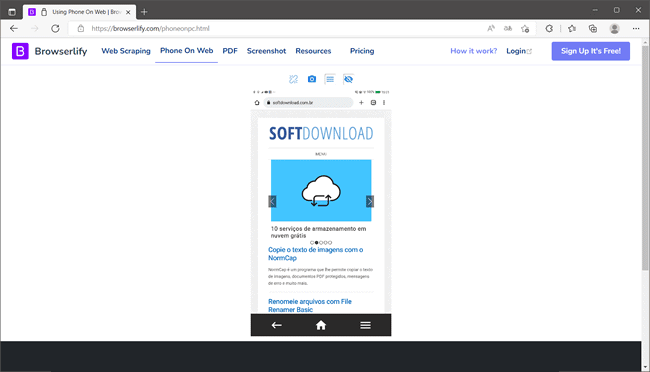Open the Pricing nav item
This screenshot has width=650, height=372.
coord(362,51)
